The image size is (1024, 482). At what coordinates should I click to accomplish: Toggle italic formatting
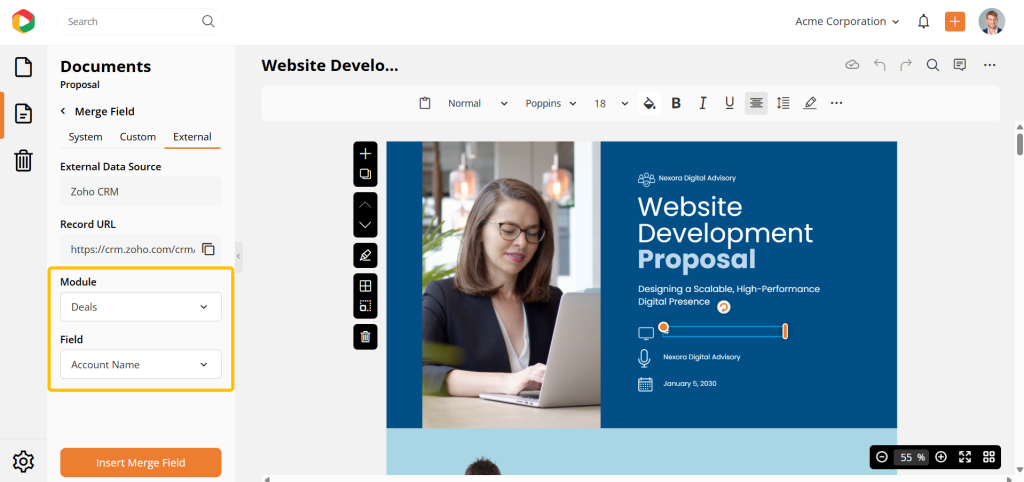[x=703, y=103]
